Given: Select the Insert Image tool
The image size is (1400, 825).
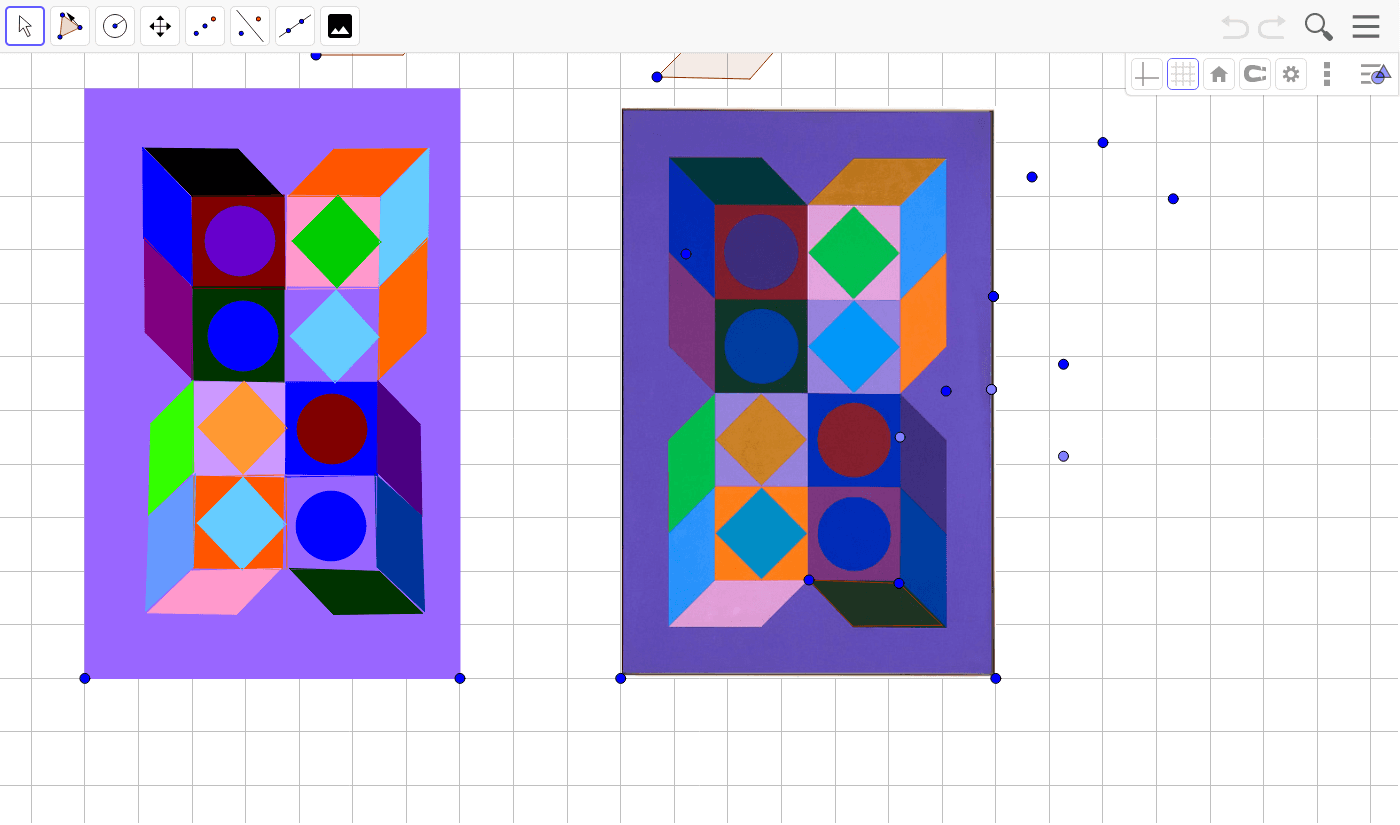Looking at the screenshot, I should (340, 26).
